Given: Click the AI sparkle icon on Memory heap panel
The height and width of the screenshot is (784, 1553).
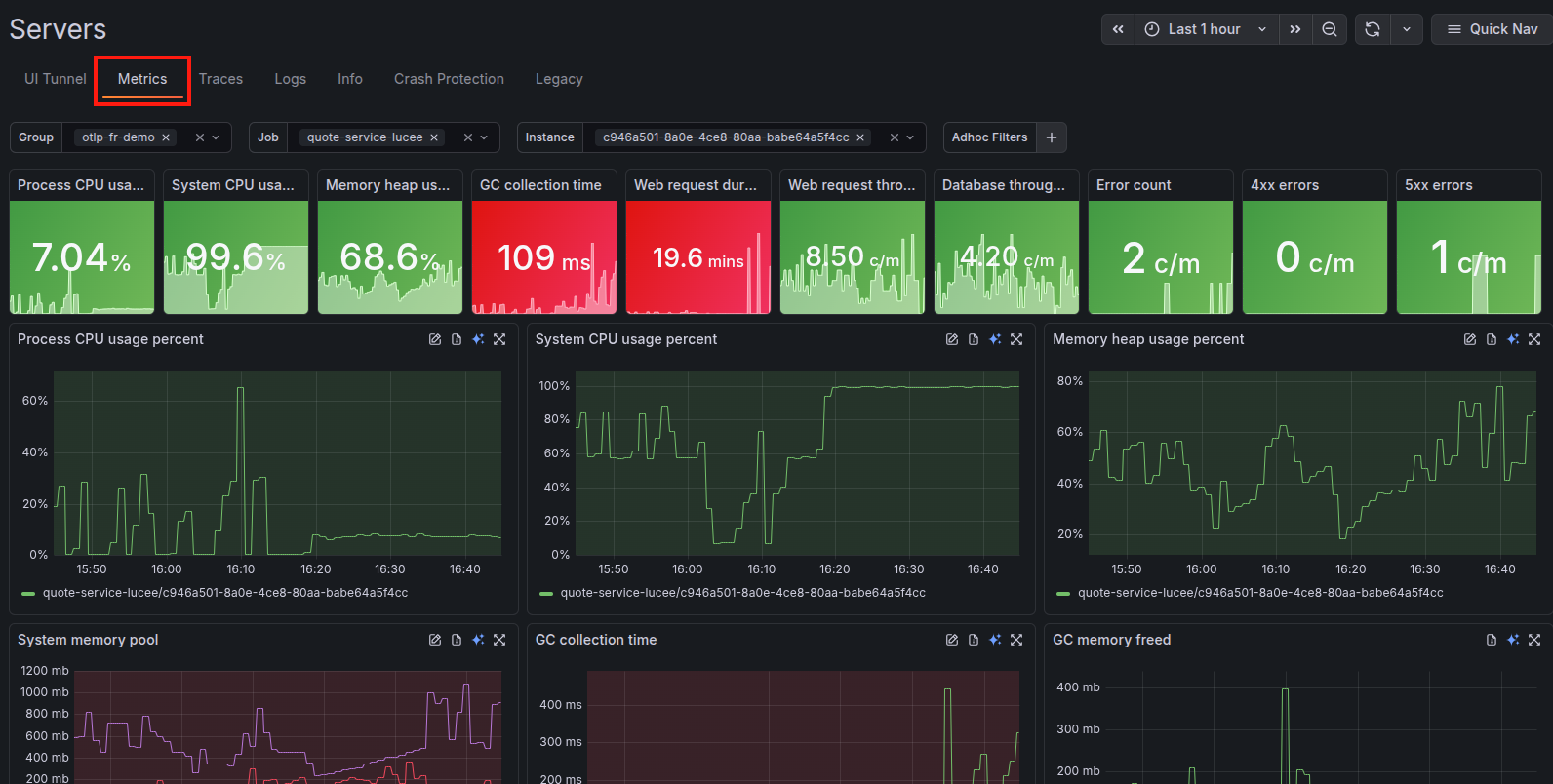Looking at the screenshot, I should pos(1513,339).
